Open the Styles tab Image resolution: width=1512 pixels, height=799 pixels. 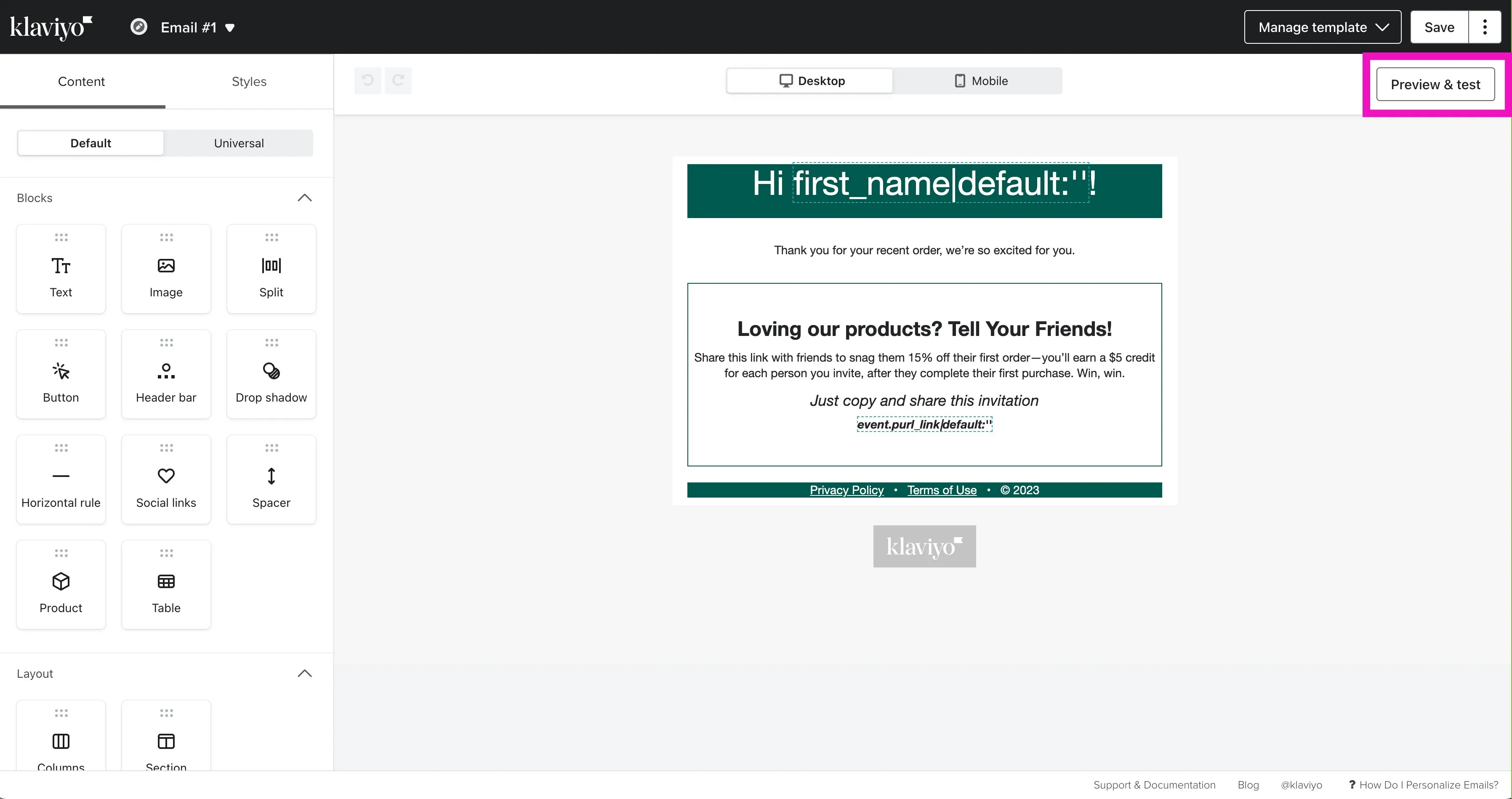coord(249,82)
